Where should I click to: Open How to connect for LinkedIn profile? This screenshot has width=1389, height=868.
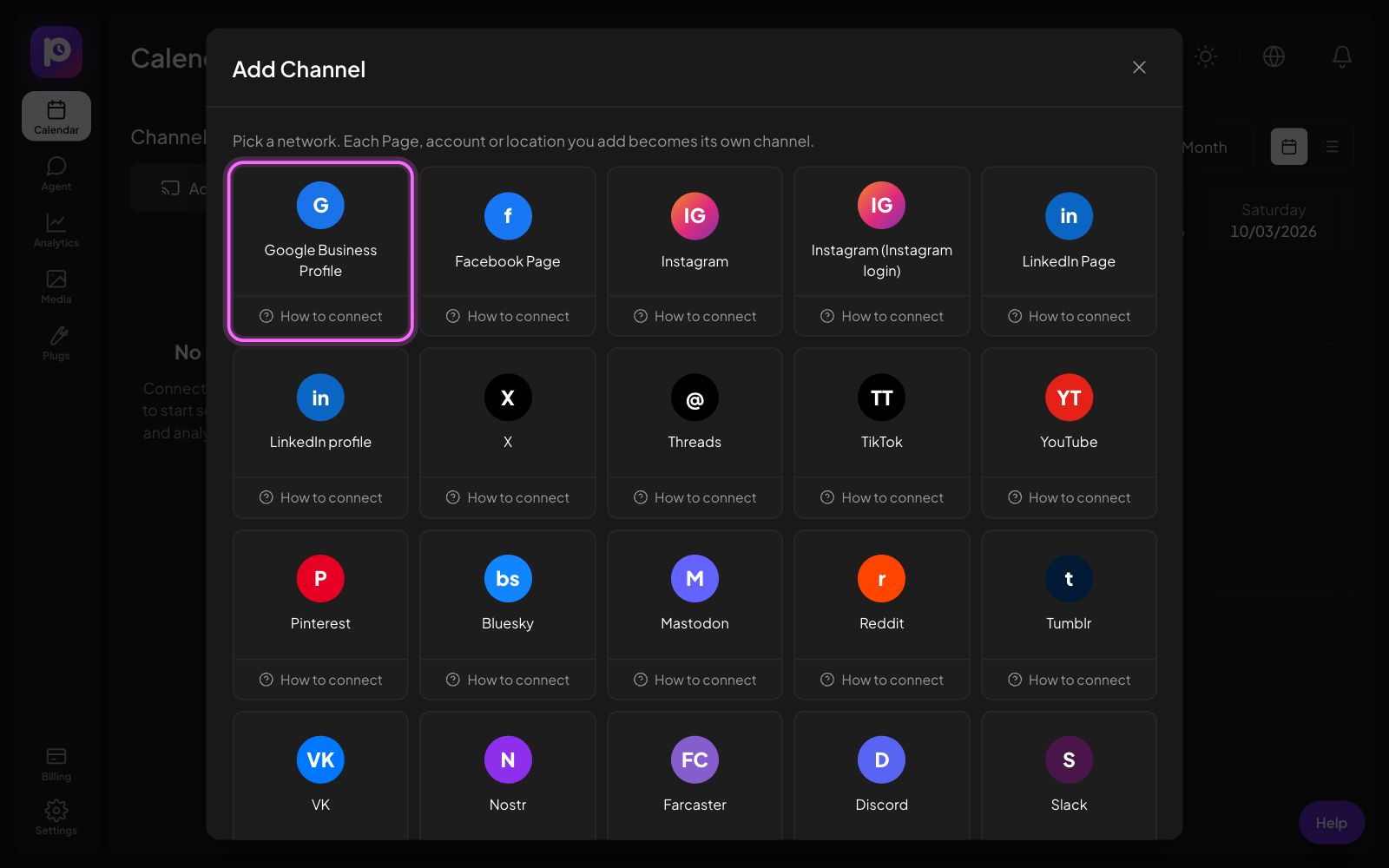point(320,497)
